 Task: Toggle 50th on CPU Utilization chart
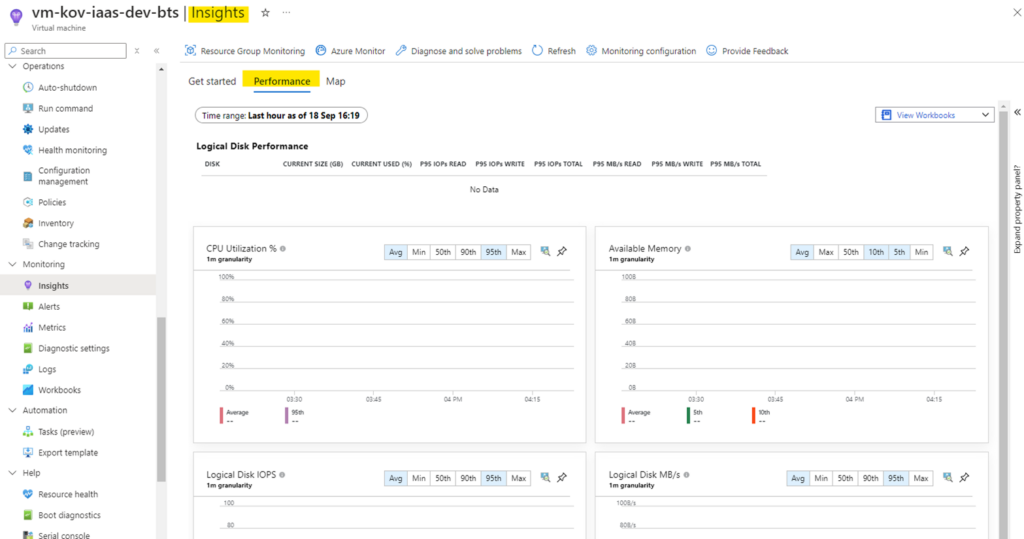point(443,252)
